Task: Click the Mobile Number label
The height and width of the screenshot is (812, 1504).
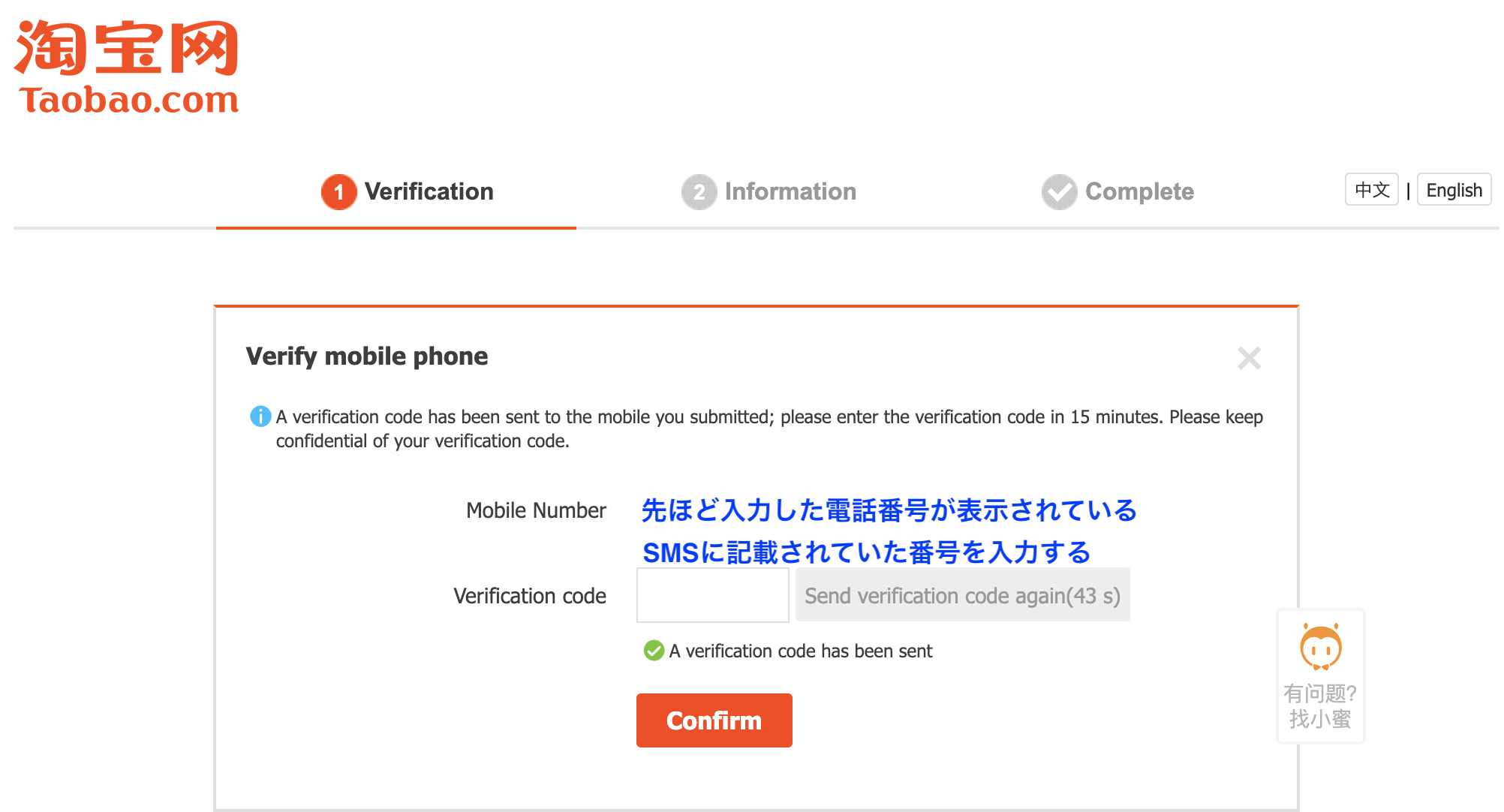Action: click(536, 510)
